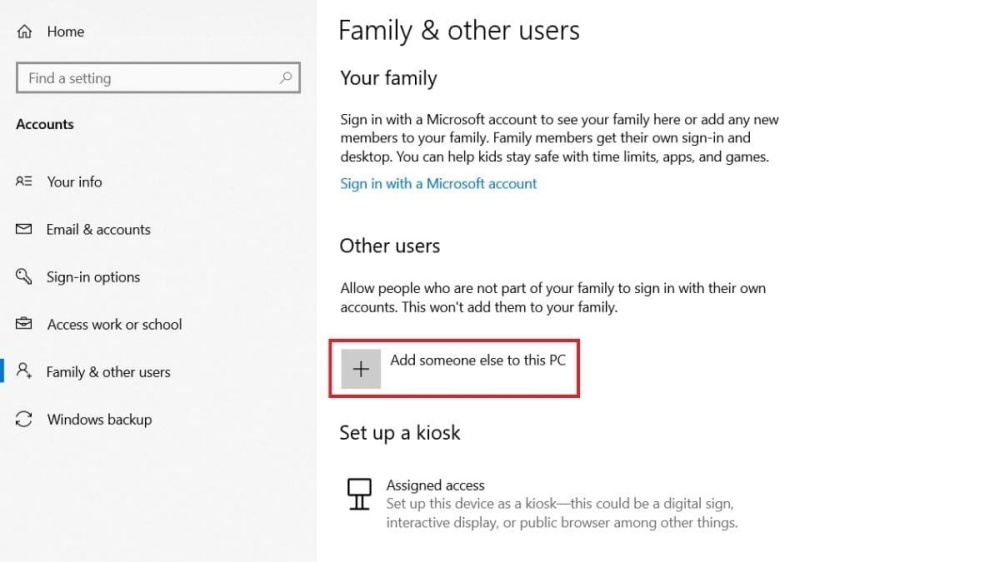Viewport: 1000px width, 562px height.
Task: Click the Access work or school briefcase icon
Action: [25, 324]
